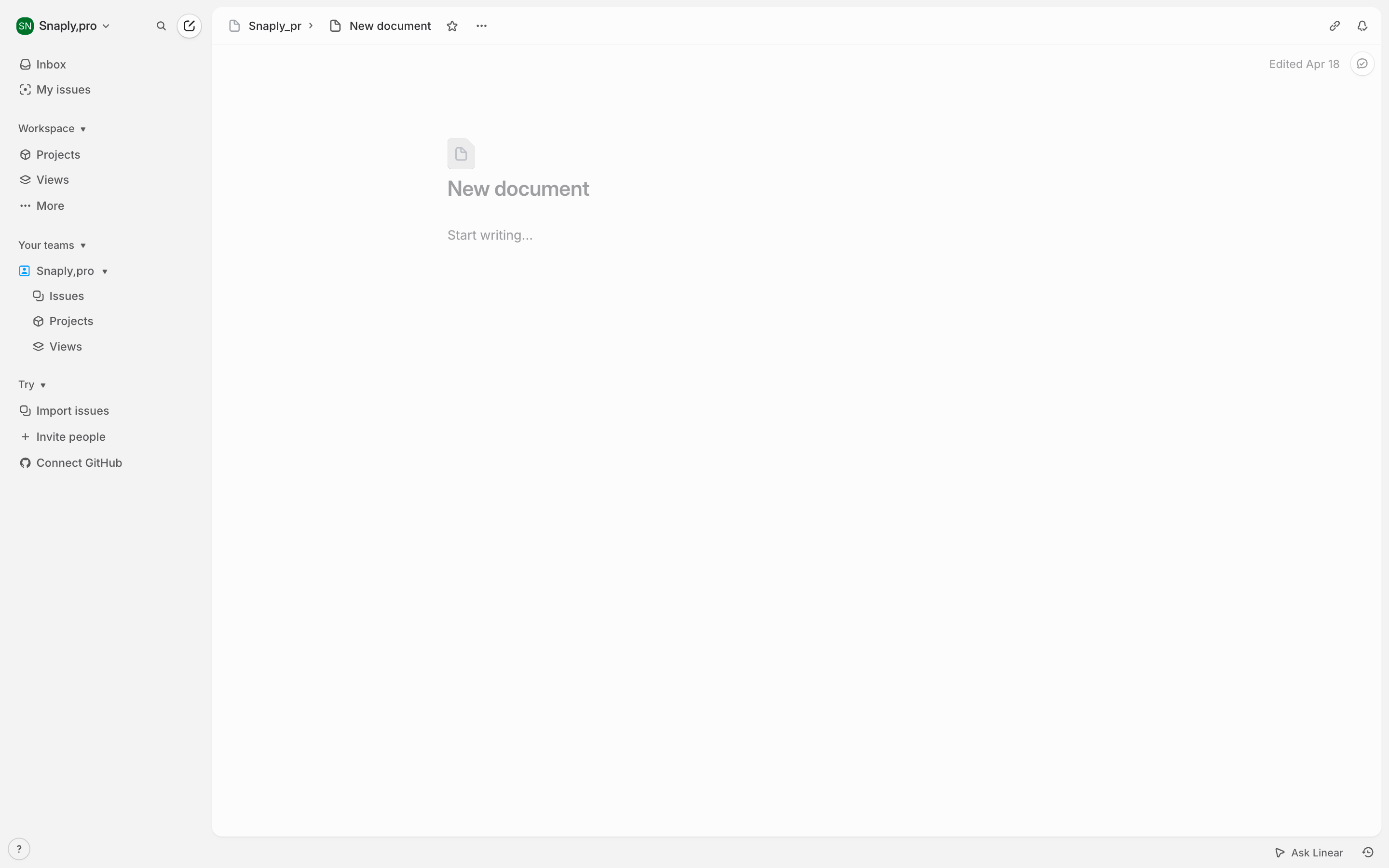Toggle document notification bell
The image size is (1389, 868).
(1362, 26)
